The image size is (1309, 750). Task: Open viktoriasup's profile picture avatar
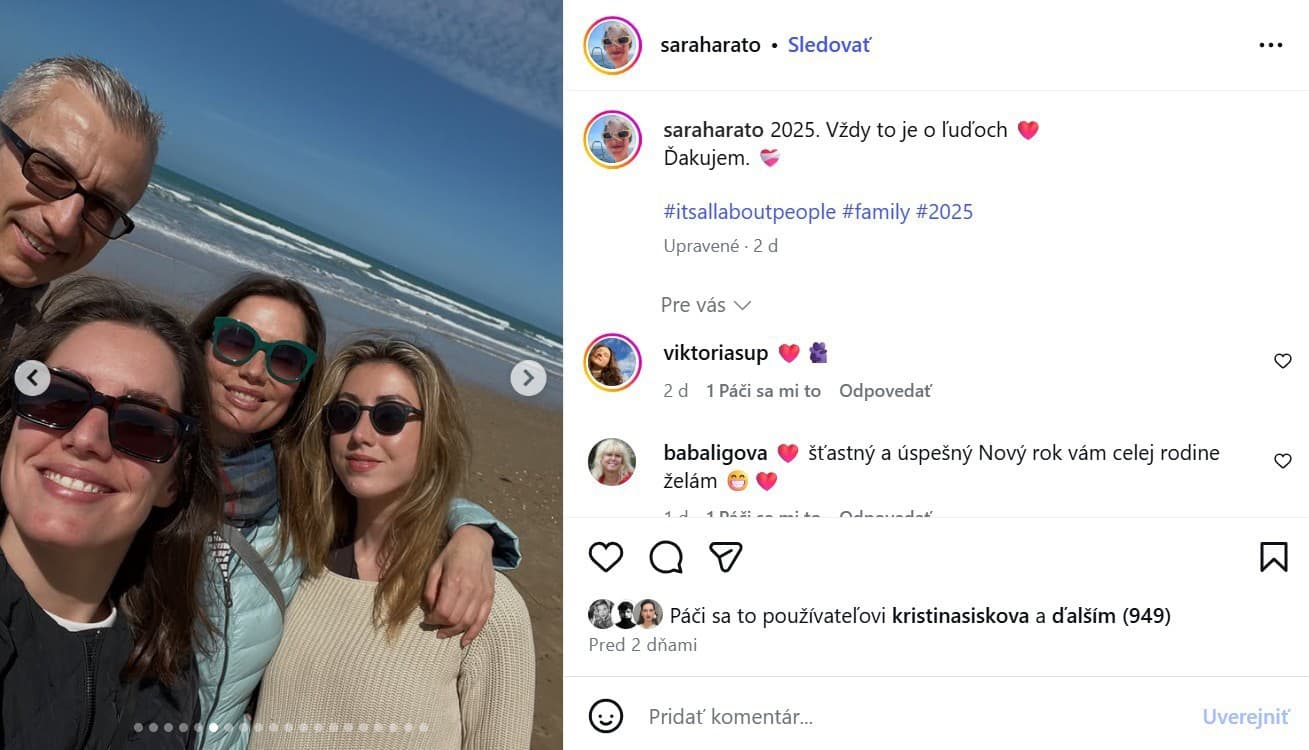point(612,362)
